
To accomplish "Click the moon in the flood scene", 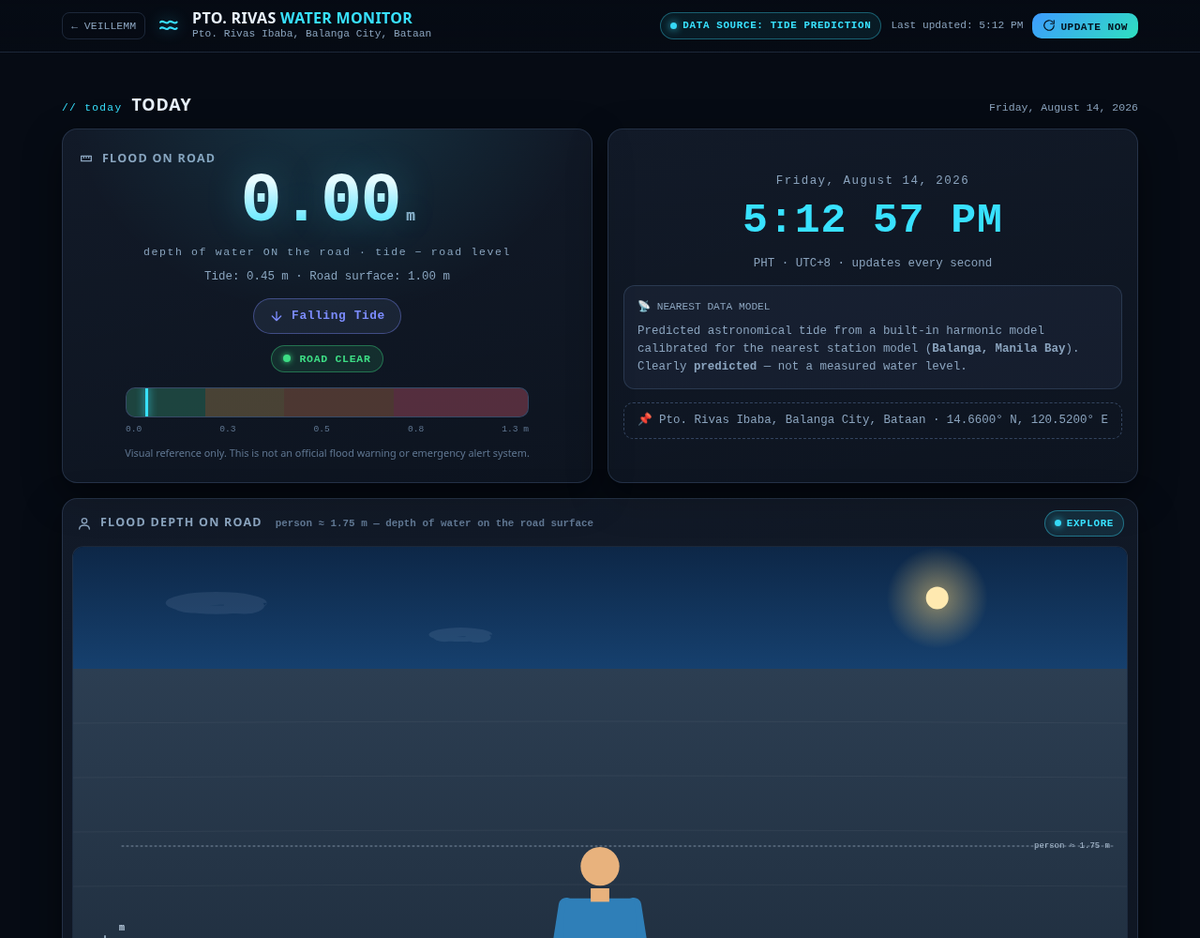I will (937, 598).
